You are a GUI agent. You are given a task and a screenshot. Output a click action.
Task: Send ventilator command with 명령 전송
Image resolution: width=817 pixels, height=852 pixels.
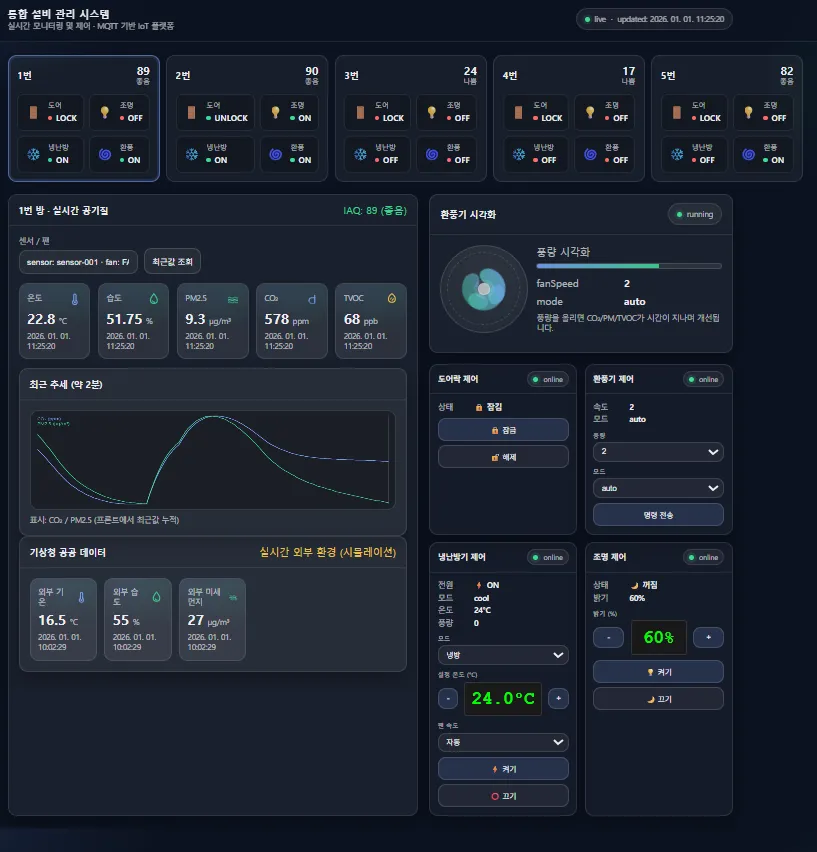tap(657, 515)
